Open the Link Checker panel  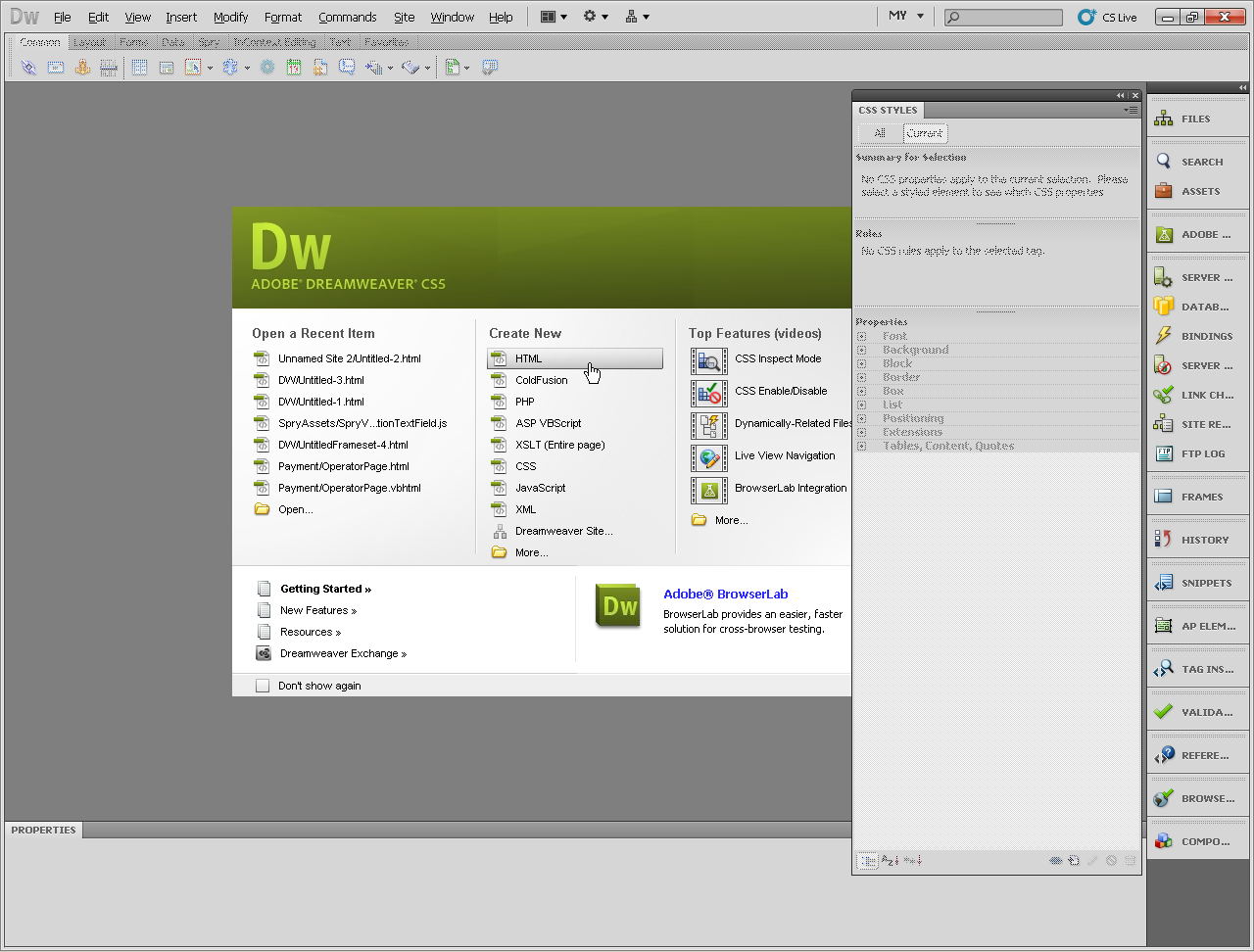[x=1164, y=395]
